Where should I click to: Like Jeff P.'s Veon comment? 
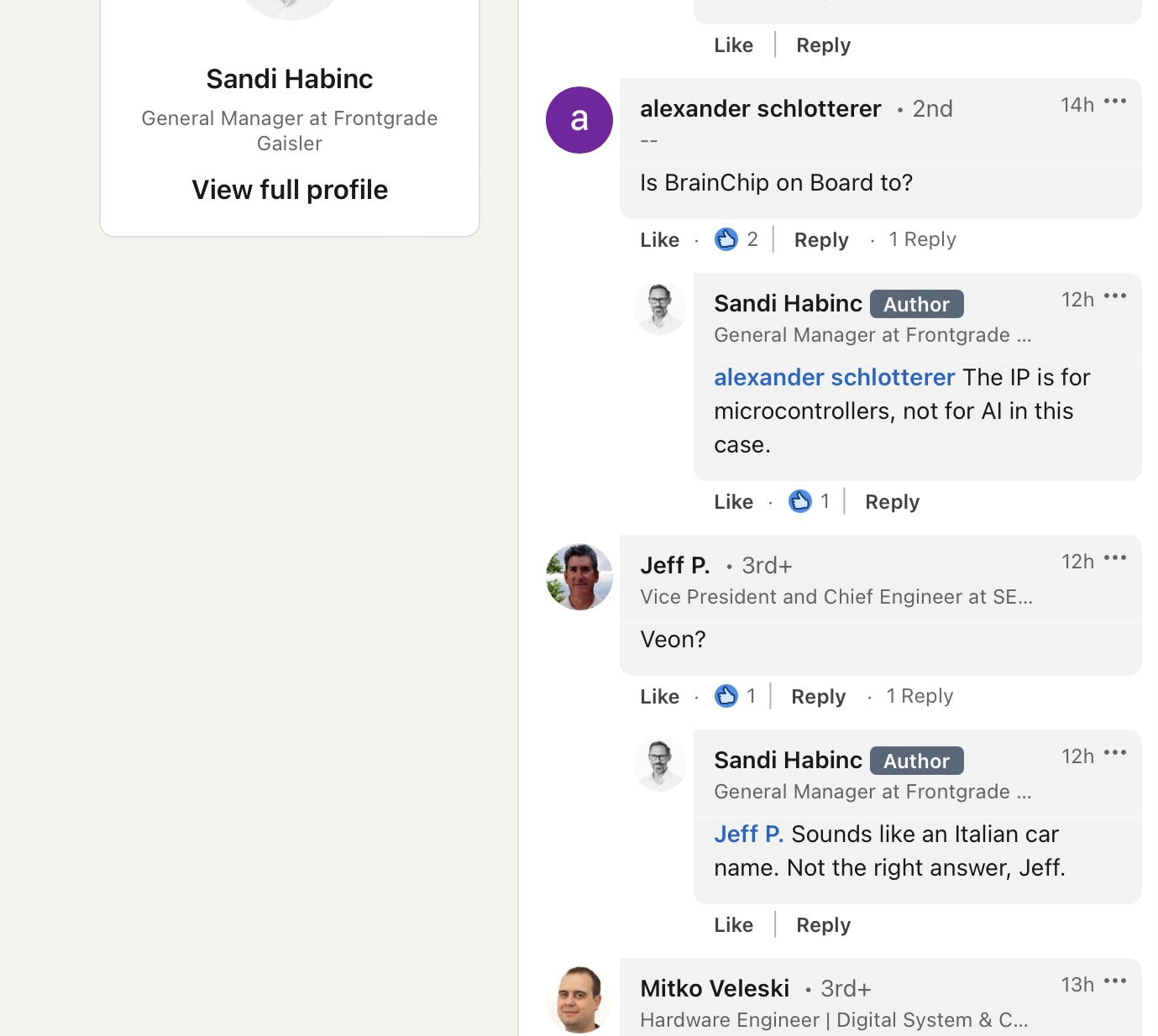tap(659, 697)
